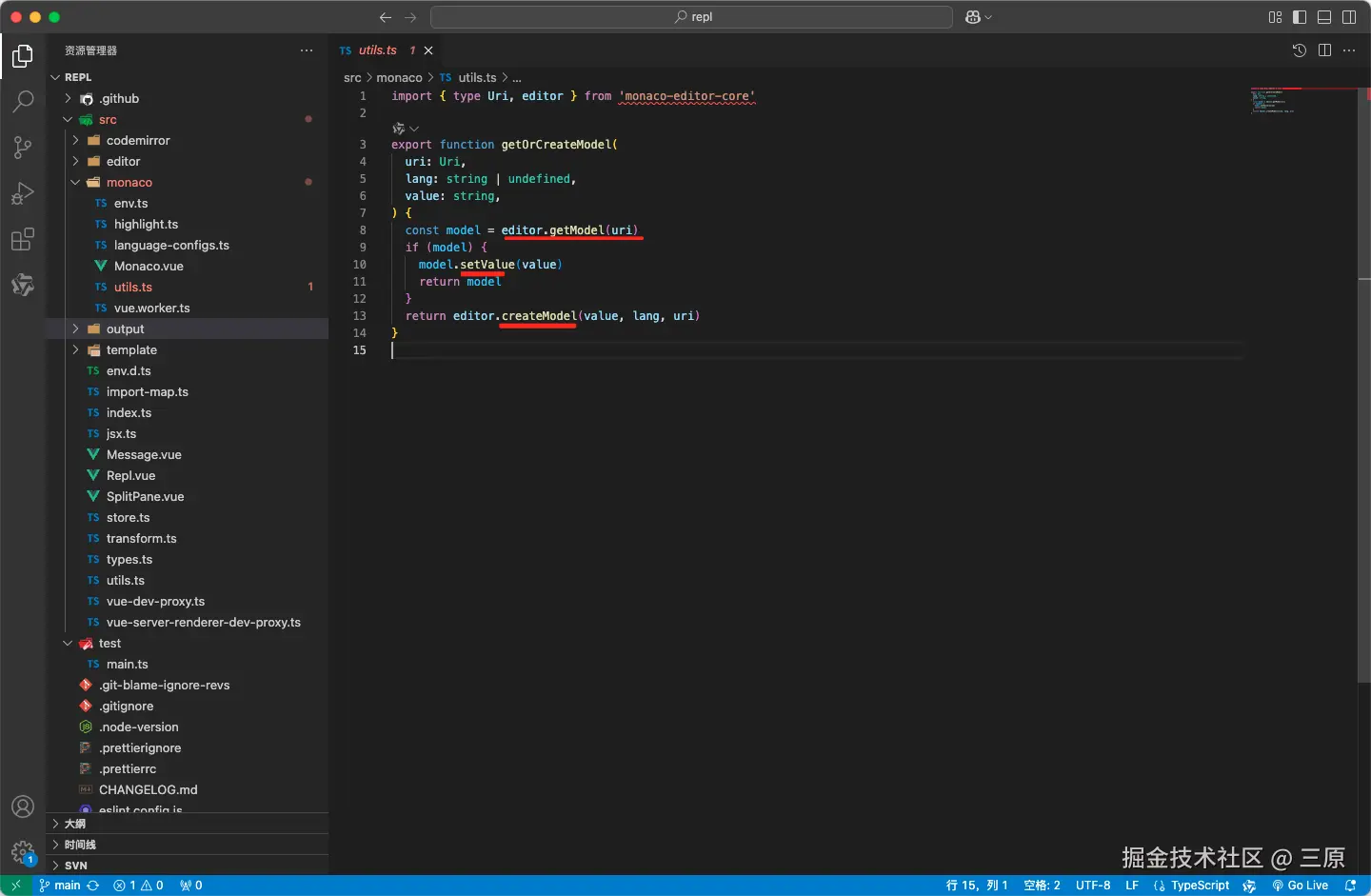Open the Source Control view
Screen dimensions: 1371x896
tap(23, 147)
